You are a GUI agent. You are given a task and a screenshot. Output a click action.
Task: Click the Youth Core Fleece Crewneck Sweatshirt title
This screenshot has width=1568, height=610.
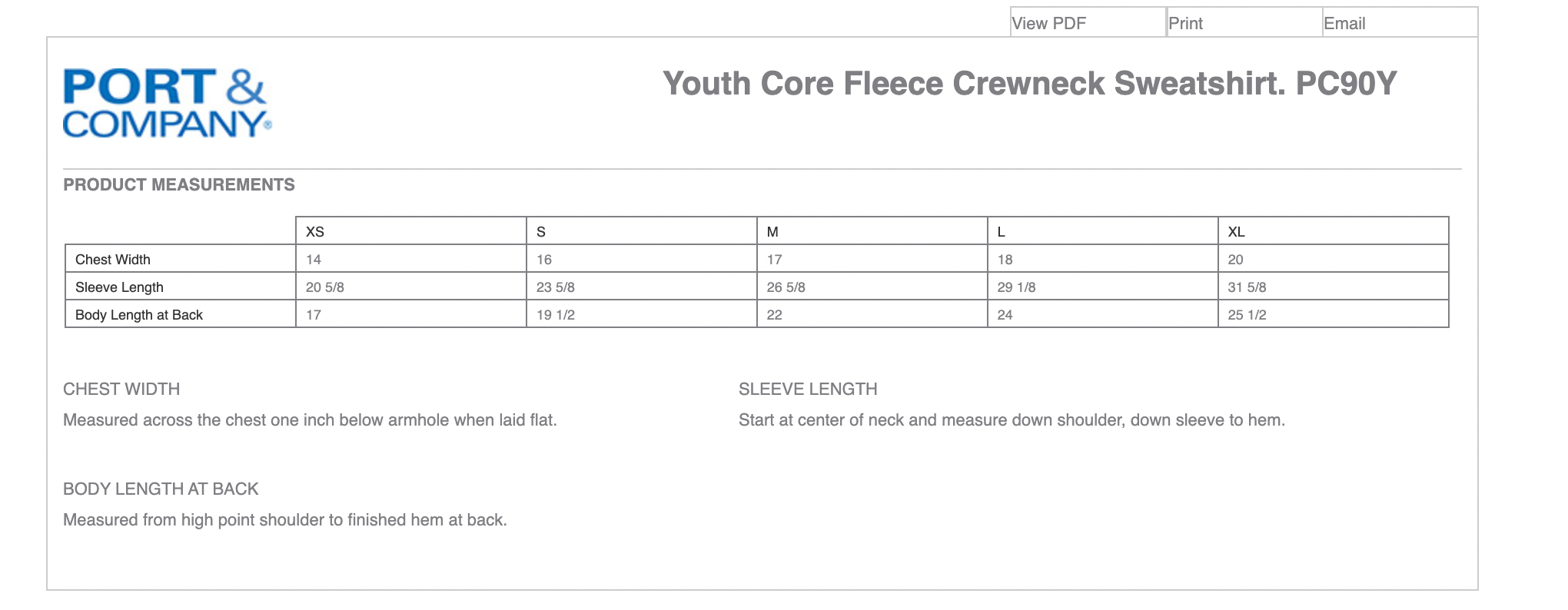(1029, 84)
